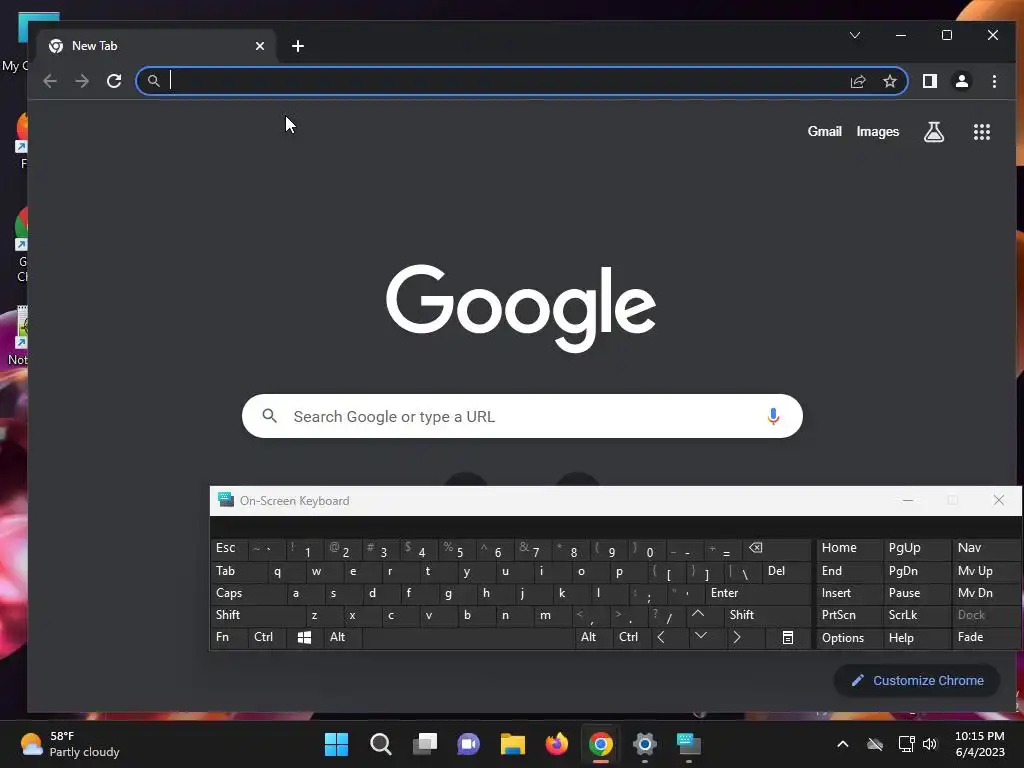This screenshot has height=768, width=1024.
Task: Show hidden system tray icons
Action: point(842,744)
